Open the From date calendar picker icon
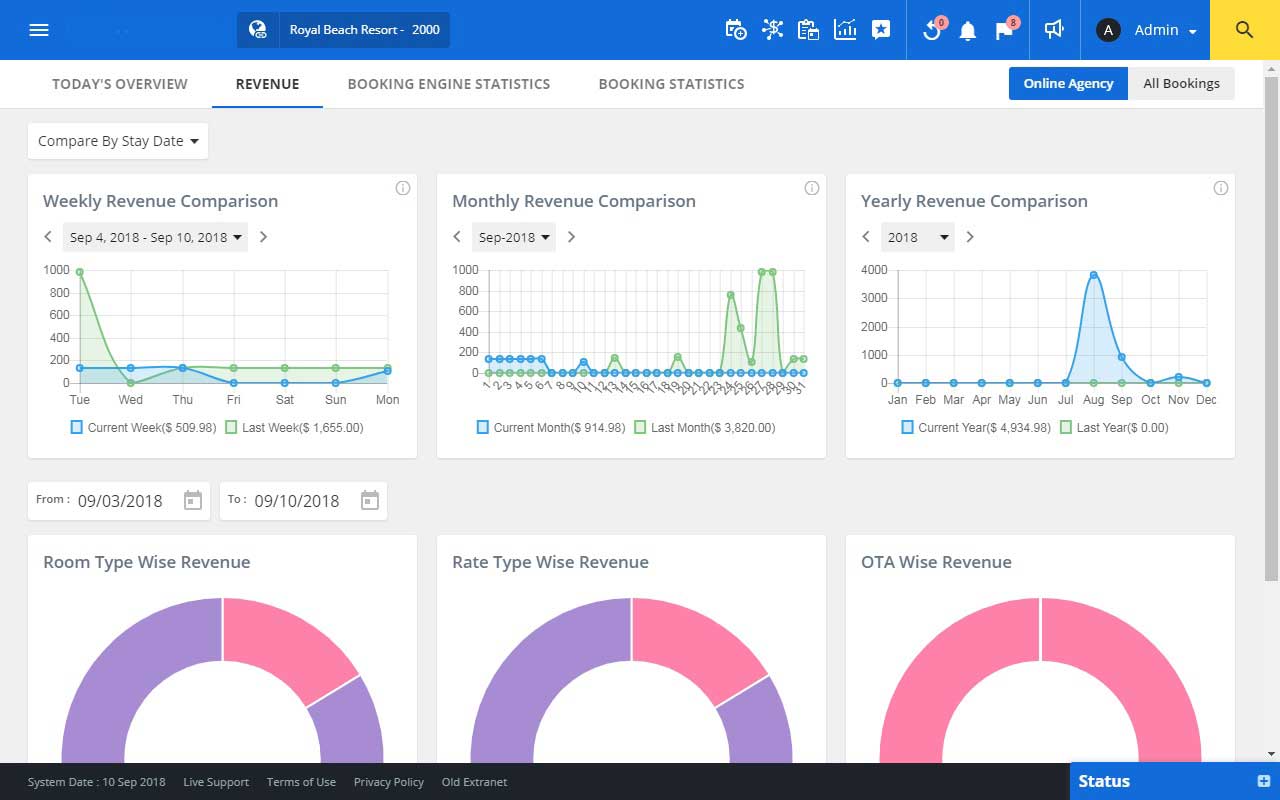Screen dimensions: 1280x800 193,500
